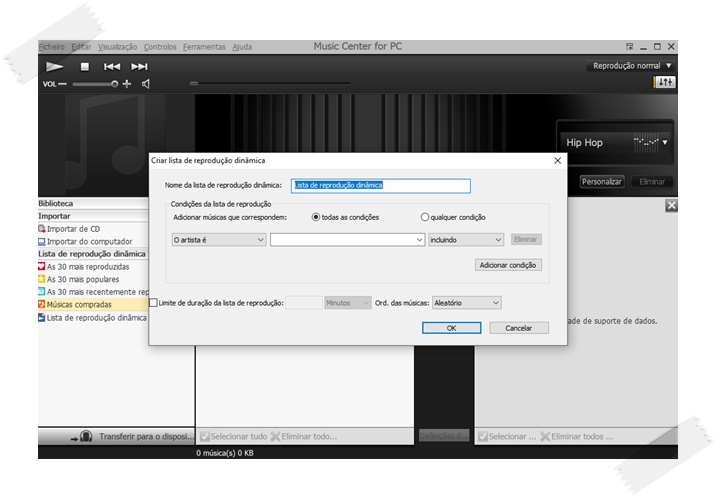Open the incluindo dropdown
Image resolution: width=717 pixels, height=497 pixels.
pyautogui.click(x=466, y=240)
